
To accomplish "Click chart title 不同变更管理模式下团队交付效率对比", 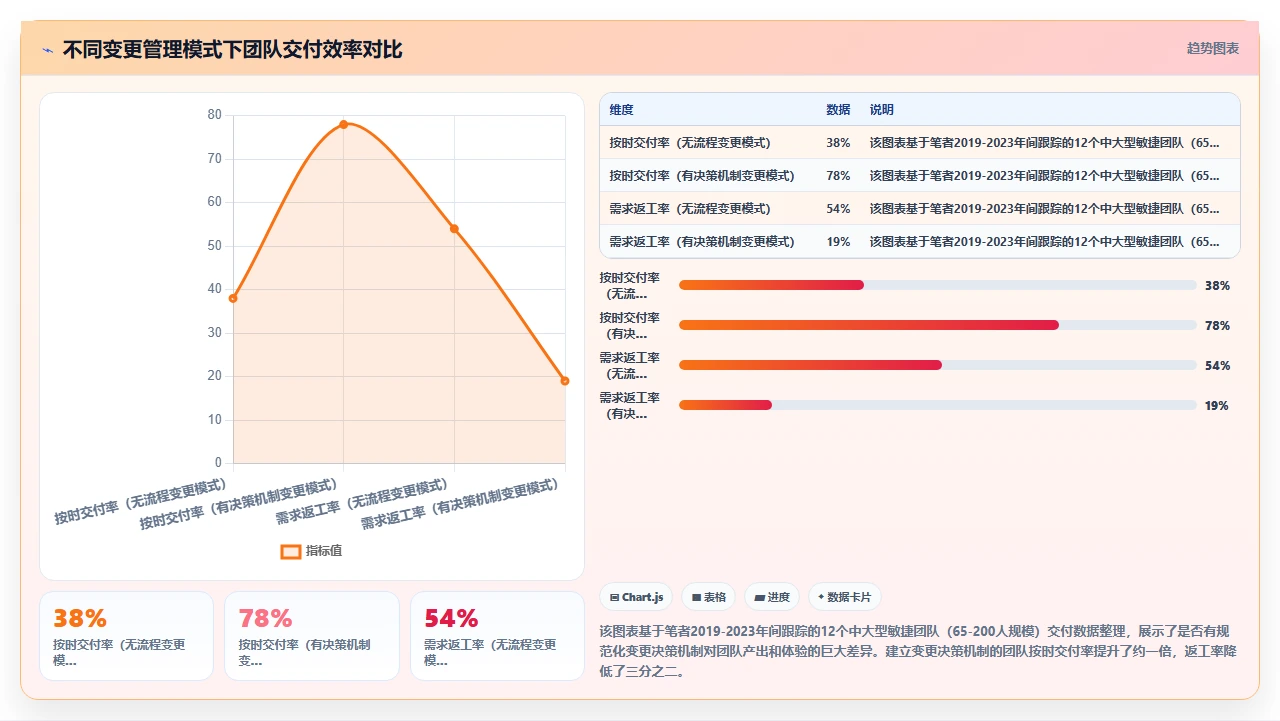I will [232, 50].
